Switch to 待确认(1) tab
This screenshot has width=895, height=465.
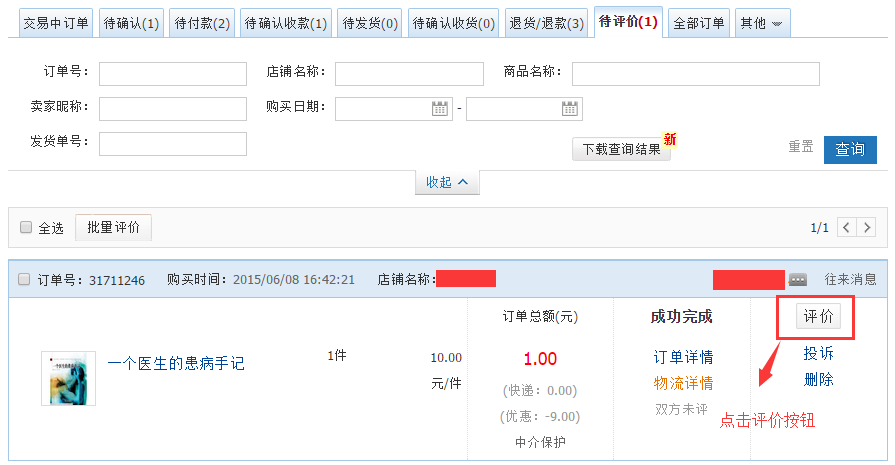coord(131,23)
